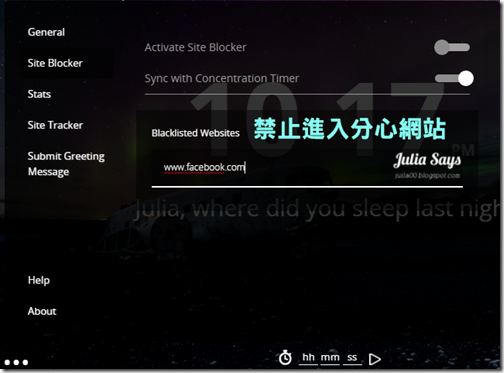The image size is (504, 373).
Task: Click the Blacklisted Websites heading
Action: [x=196, y=133]
